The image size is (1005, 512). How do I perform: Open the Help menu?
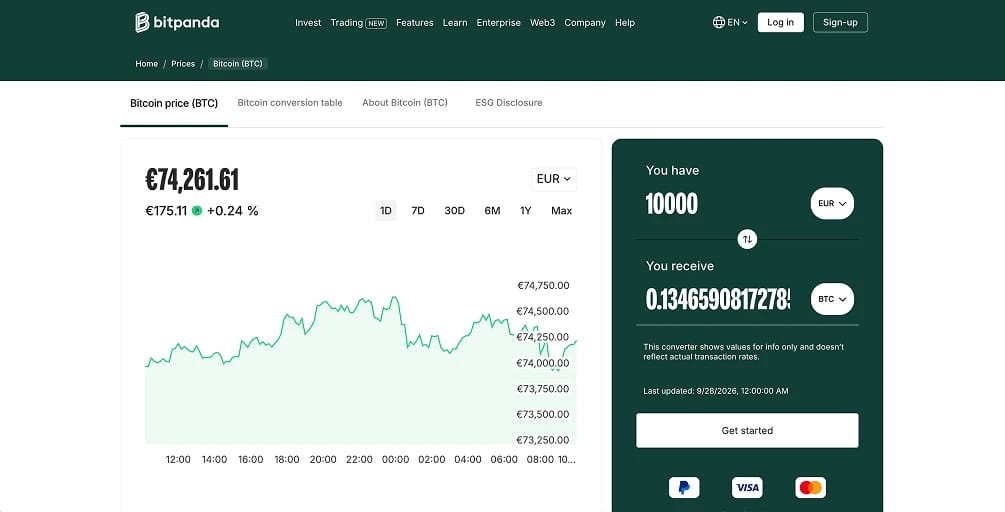click(625, 22)
